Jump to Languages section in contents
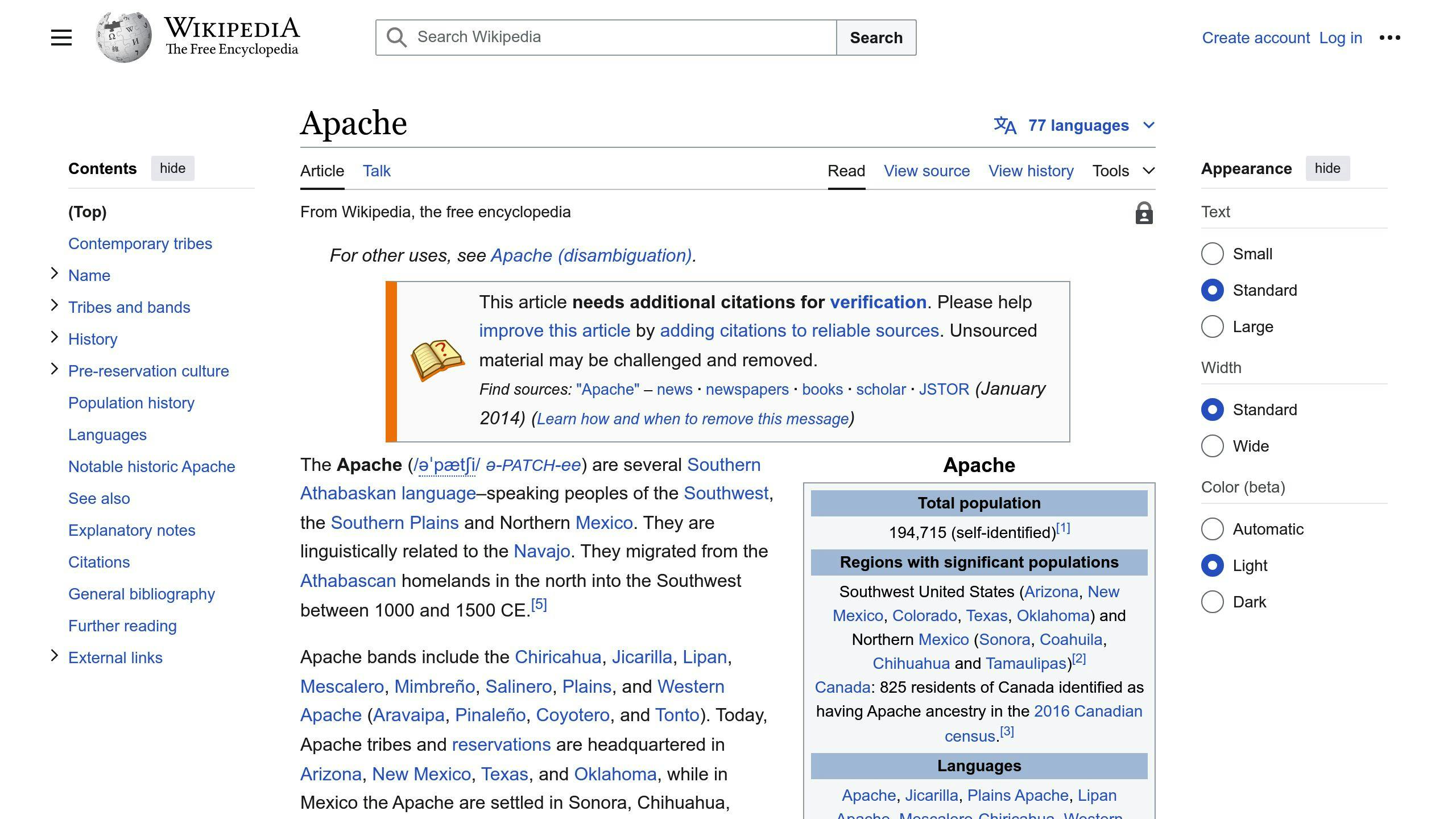1456x819 pixels. click(x=107, y=435)
